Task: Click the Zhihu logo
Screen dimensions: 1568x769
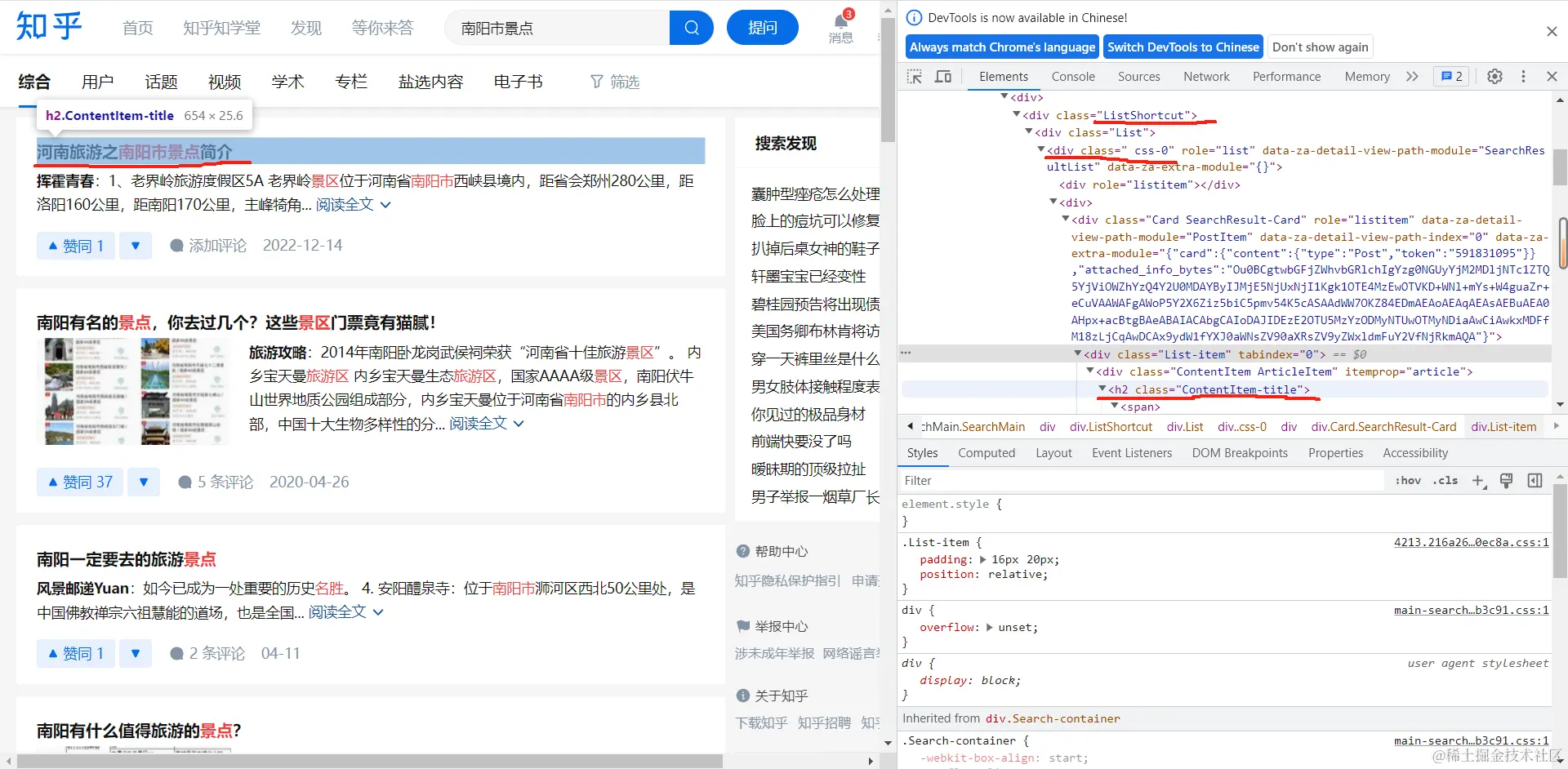Action: point(49,27)
